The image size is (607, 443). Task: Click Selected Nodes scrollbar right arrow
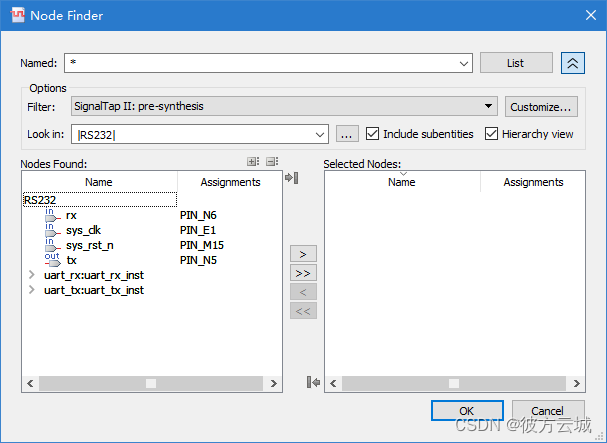pyautogui.click(x=577, y=383)
